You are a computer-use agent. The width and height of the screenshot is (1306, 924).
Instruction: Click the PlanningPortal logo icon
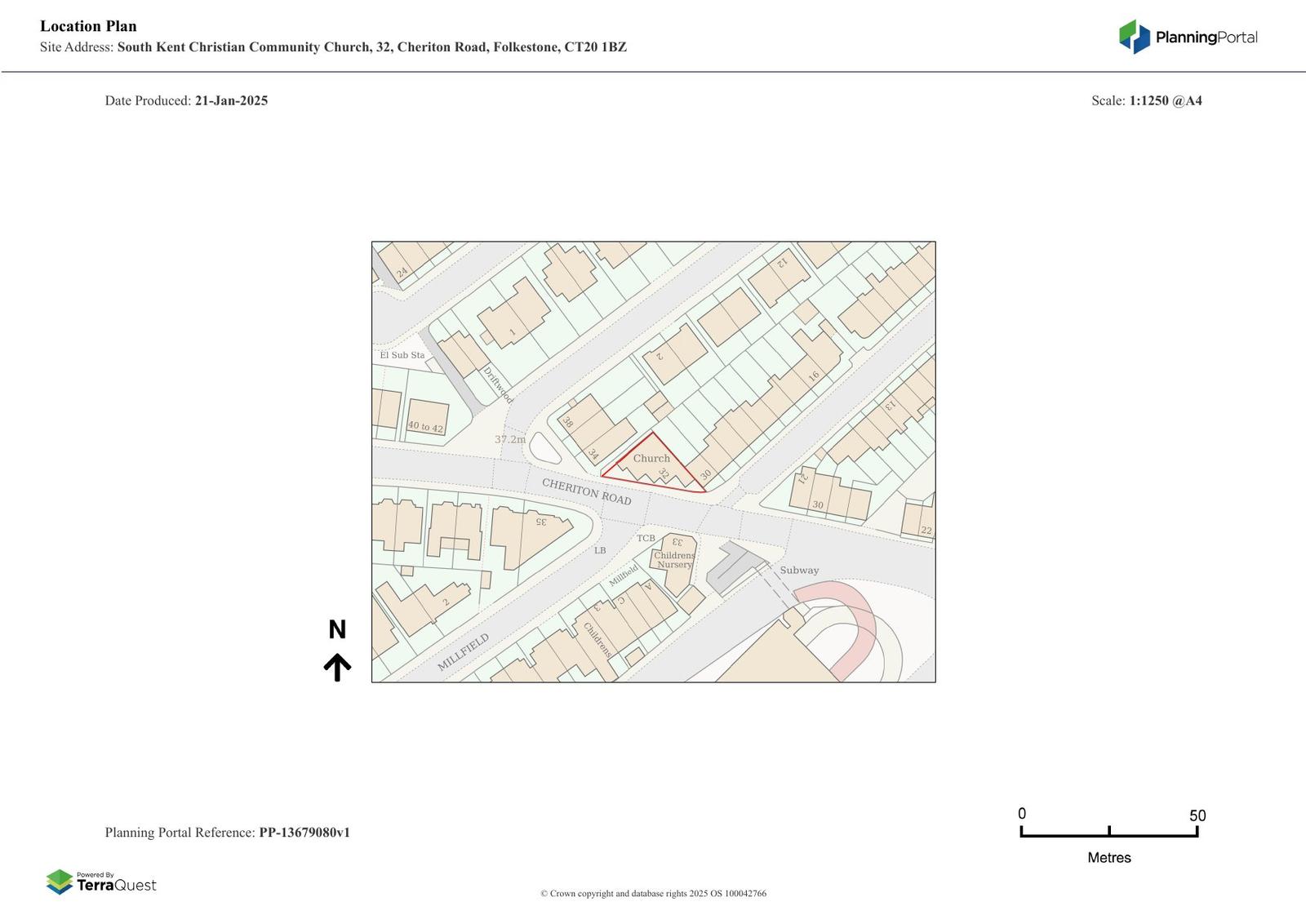coord(1134,37)
